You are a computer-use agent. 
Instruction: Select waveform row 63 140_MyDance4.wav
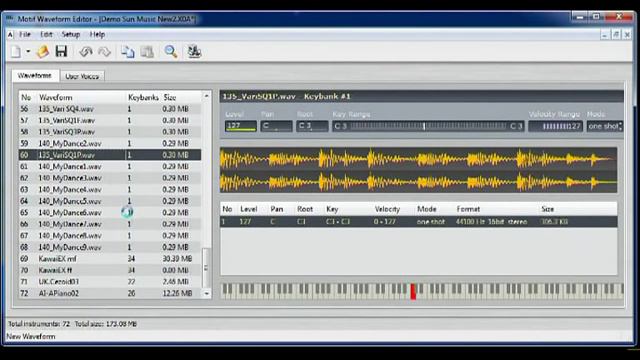point(110,190)
